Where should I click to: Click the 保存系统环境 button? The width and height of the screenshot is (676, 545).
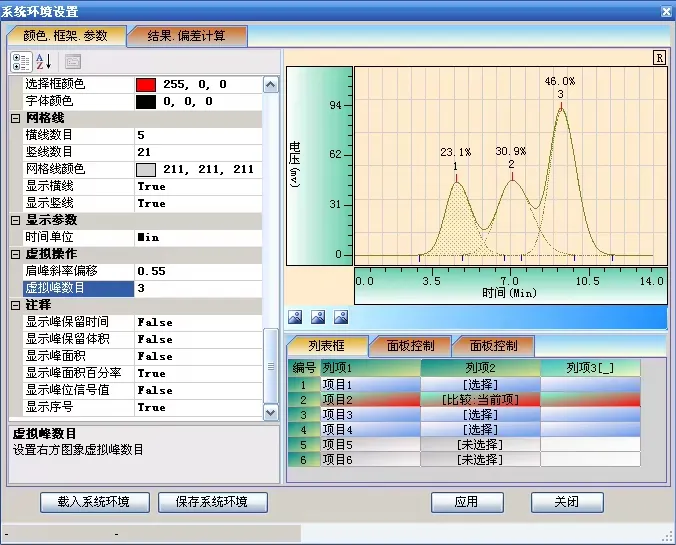213,502
